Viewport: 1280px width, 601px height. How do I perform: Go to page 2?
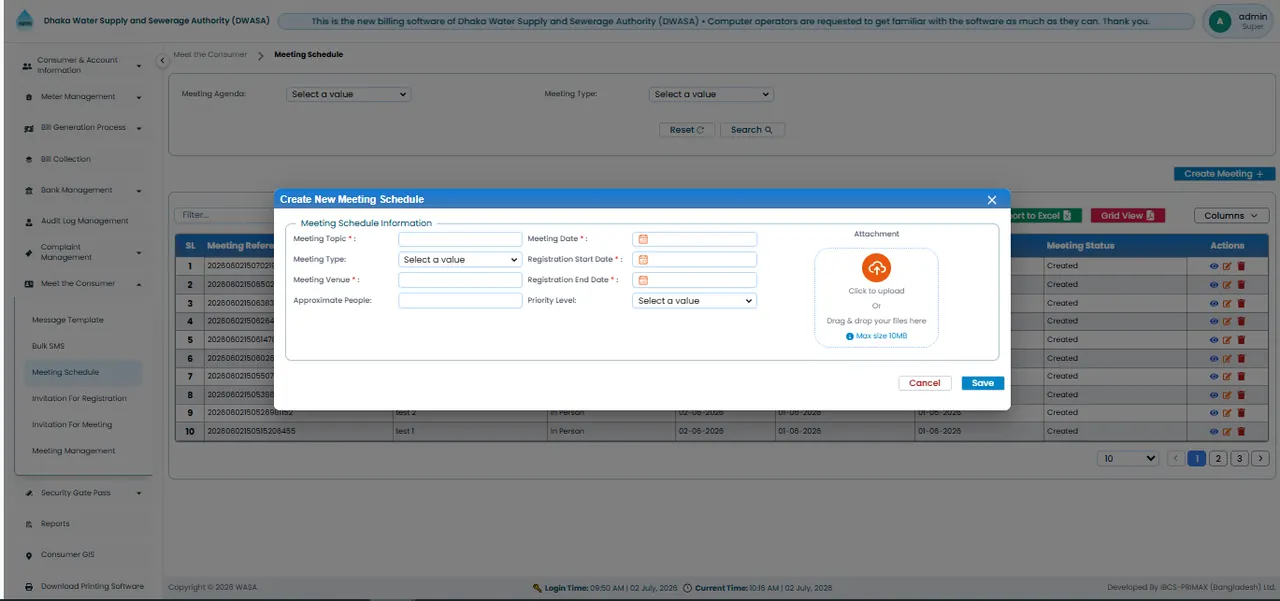point(1217,459)
